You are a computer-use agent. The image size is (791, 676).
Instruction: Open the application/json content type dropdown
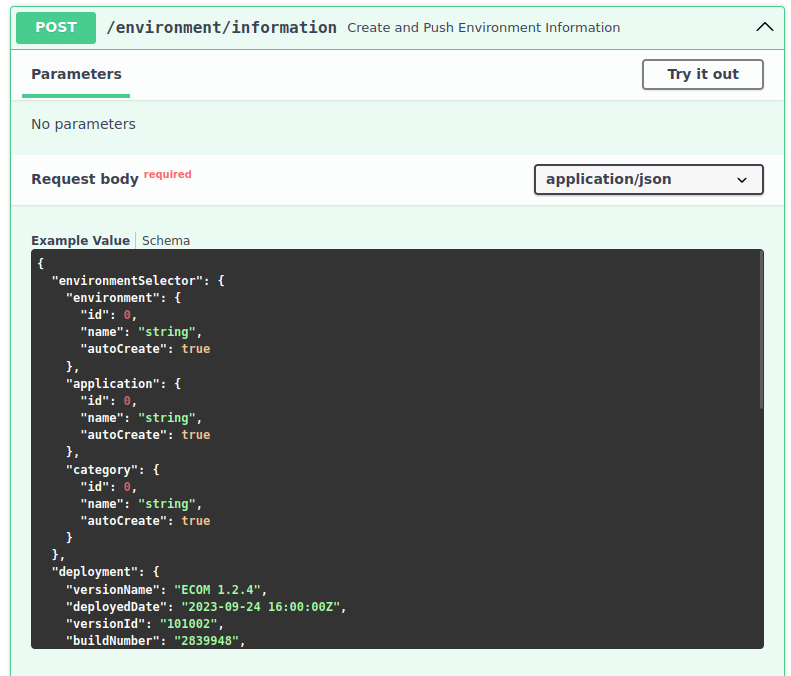click(648, 180)
